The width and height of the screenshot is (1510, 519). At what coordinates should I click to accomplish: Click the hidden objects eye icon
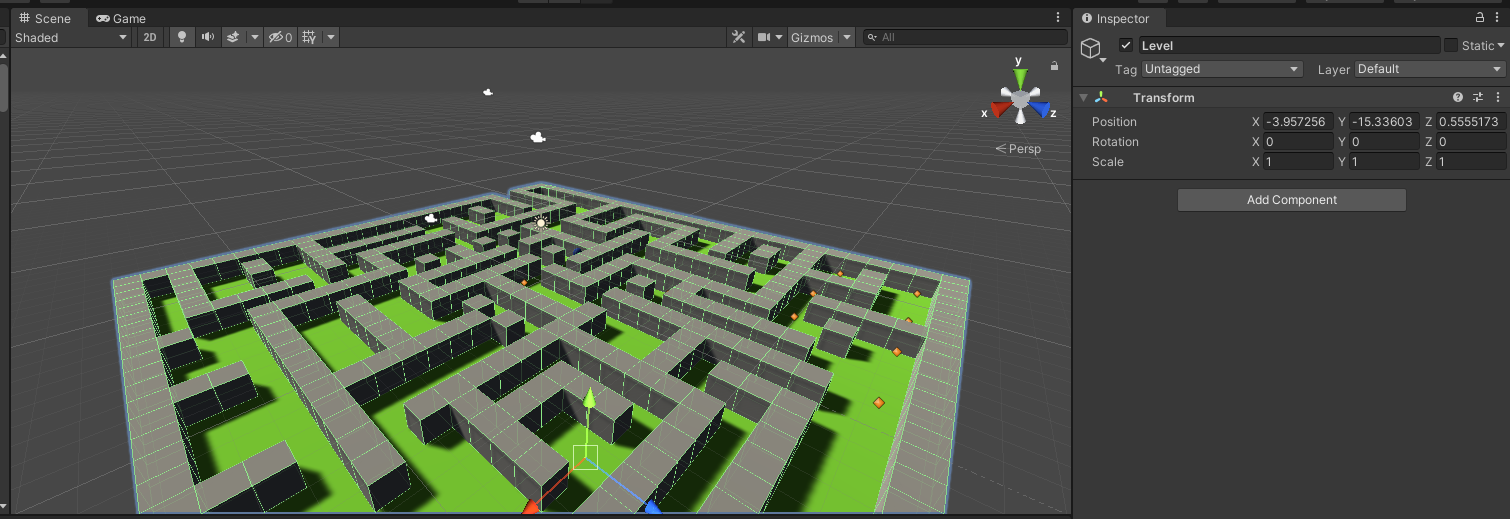tap(275, 37)
